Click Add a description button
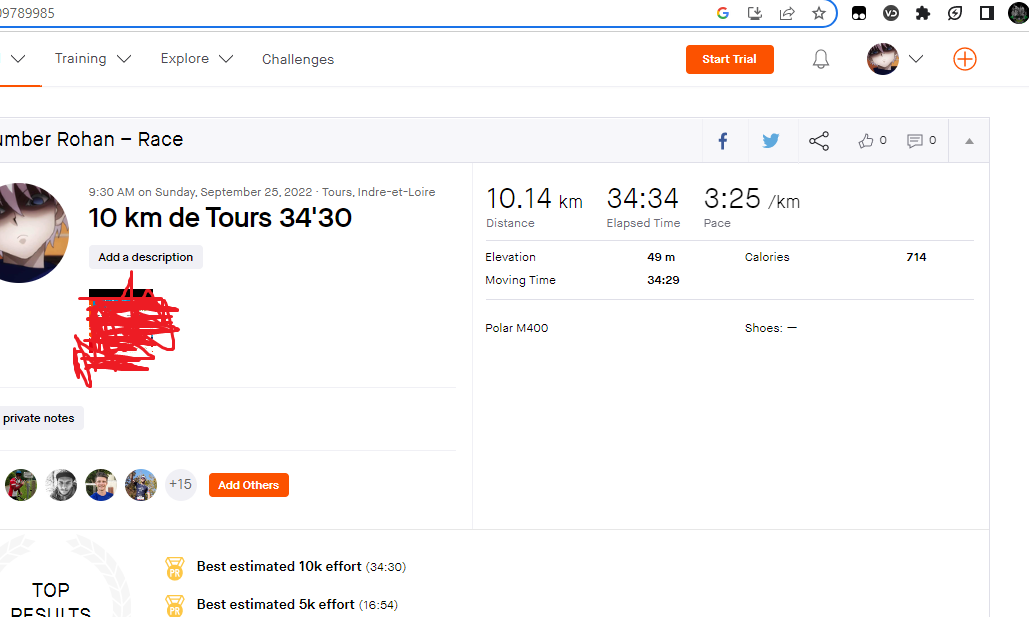The image size is (1029, 617). (146, 257)
